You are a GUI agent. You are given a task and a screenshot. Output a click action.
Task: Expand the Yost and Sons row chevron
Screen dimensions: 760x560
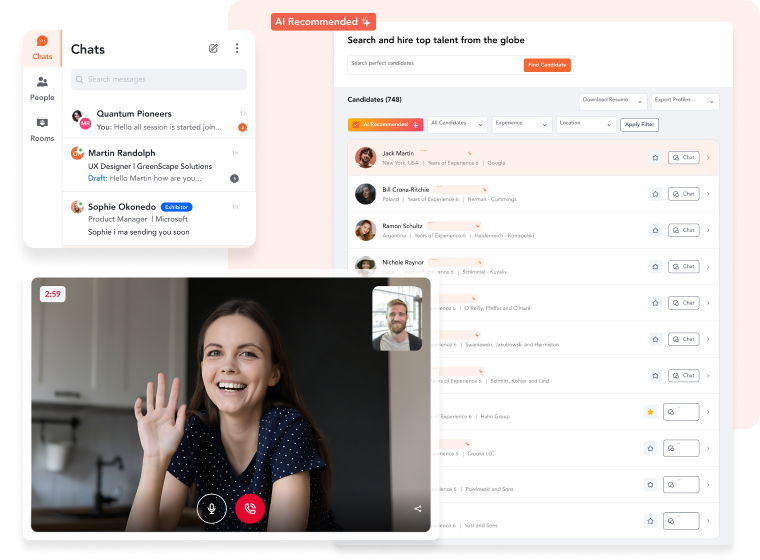[x=708, y=521]
